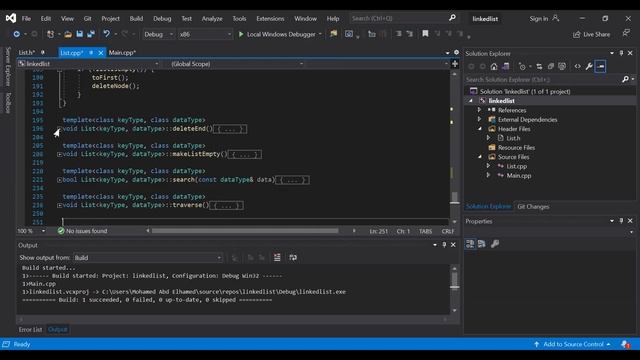
Task: Click Property Pages wrench in Properties panel
Action: click(495, 244)
